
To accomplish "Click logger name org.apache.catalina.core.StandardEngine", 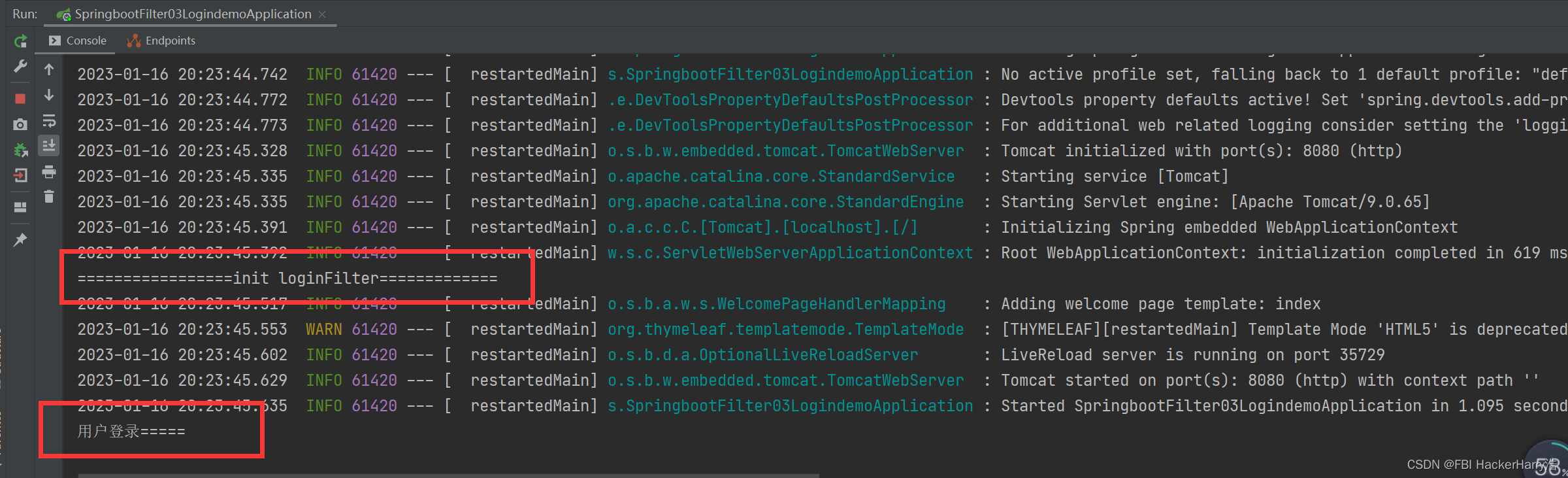I will tap(785, 202).
